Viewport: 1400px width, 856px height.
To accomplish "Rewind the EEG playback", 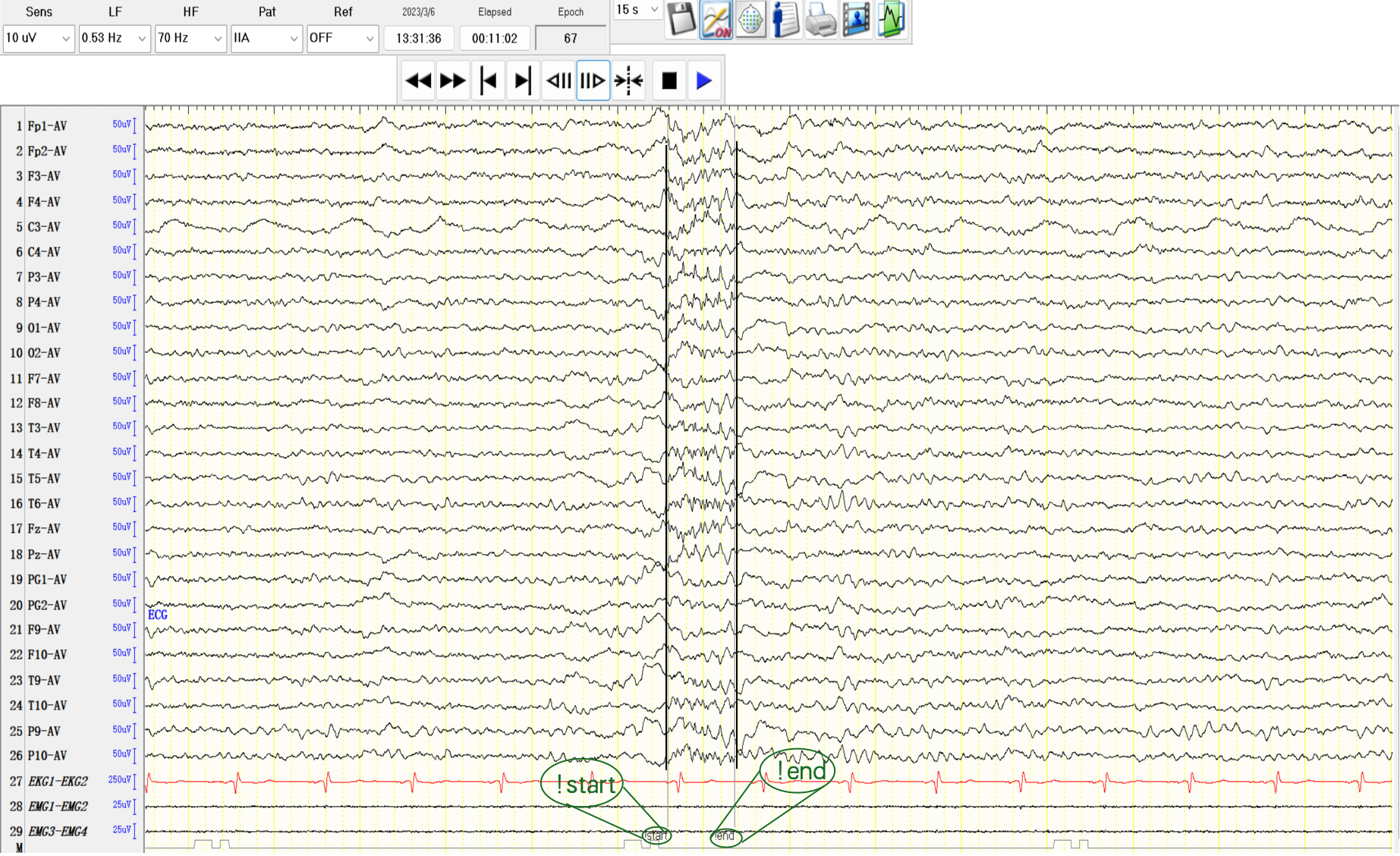I will (x=417, y=80).
